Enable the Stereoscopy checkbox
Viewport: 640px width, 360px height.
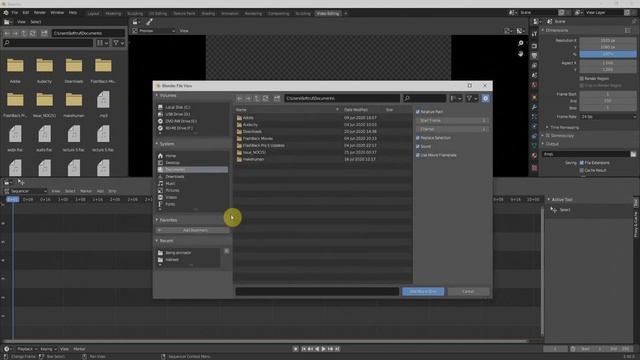(548, 136)
